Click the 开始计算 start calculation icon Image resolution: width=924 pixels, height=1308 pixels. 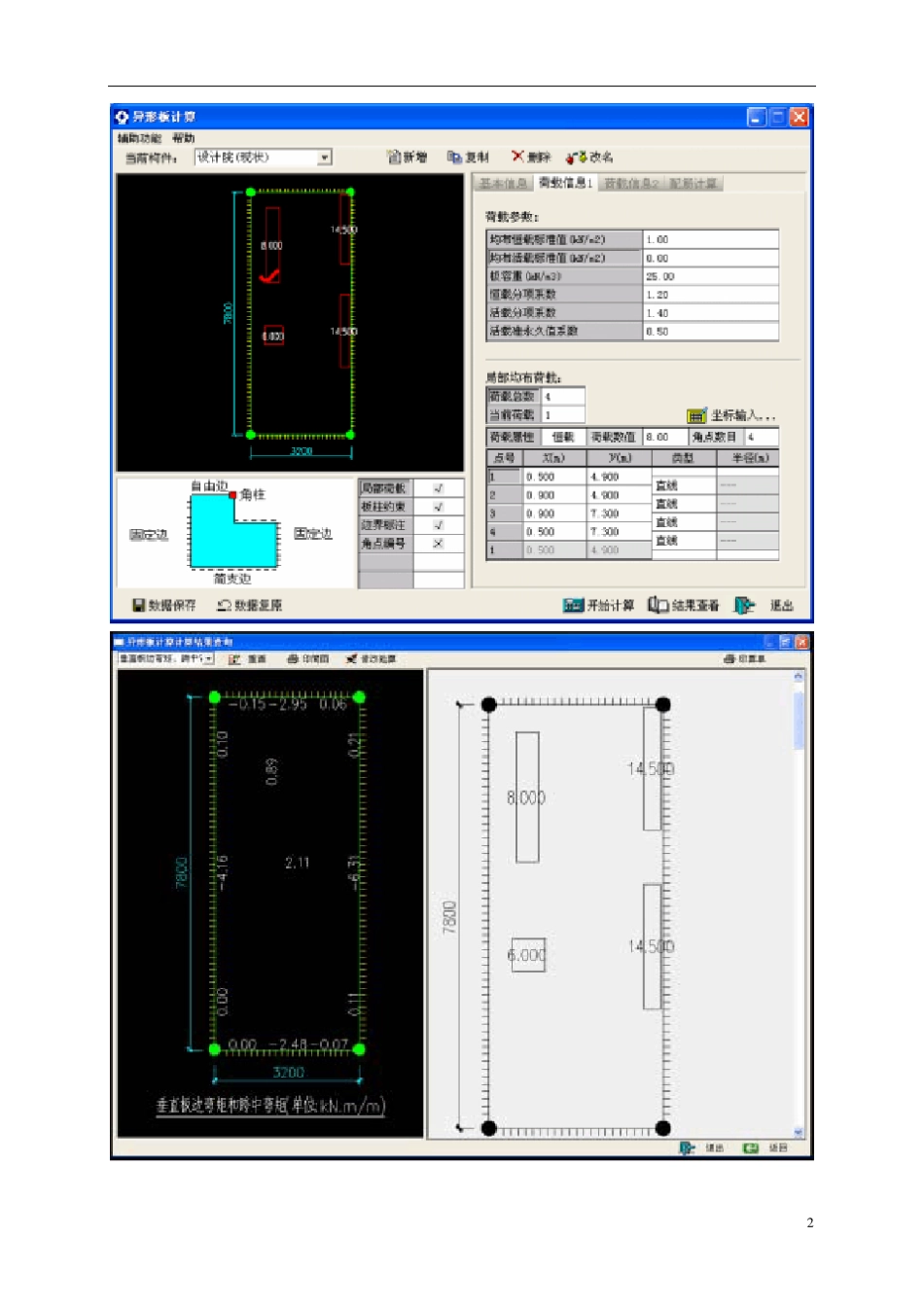click(x=573, y=605)
